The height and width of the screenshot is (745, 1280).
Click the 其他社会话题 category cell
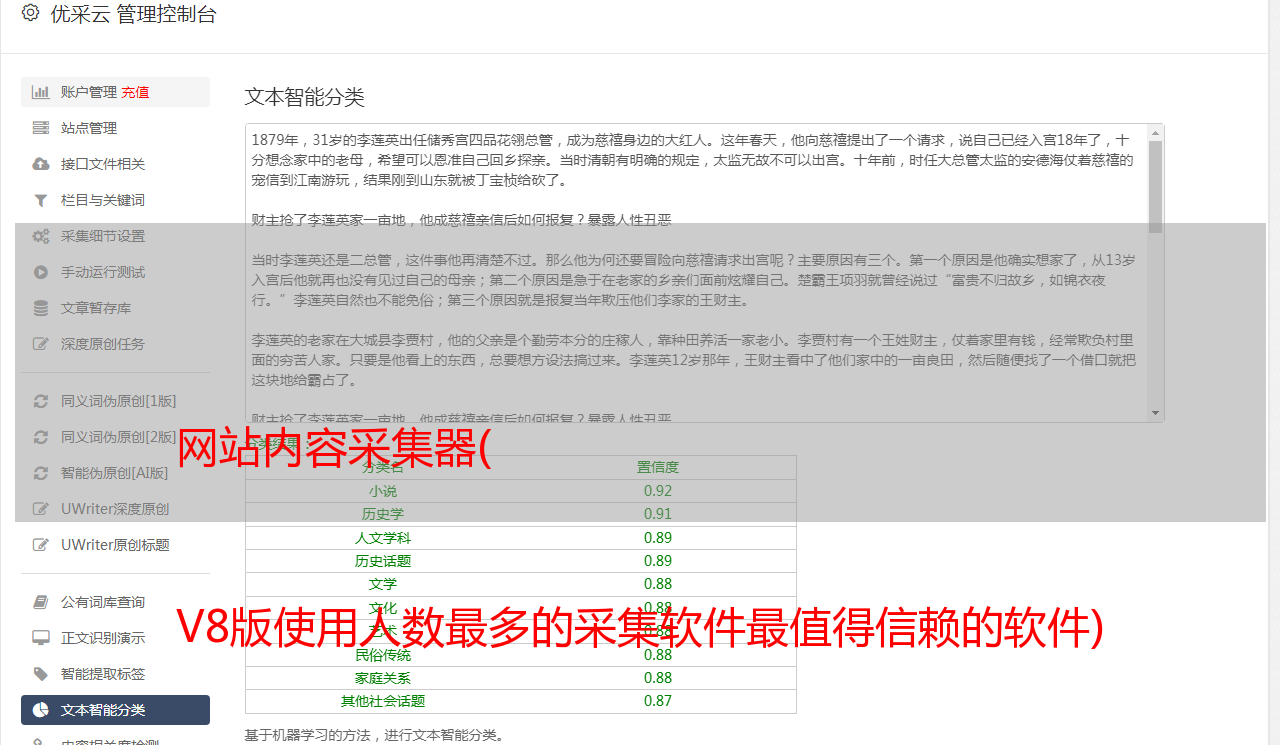click(383, 701)
